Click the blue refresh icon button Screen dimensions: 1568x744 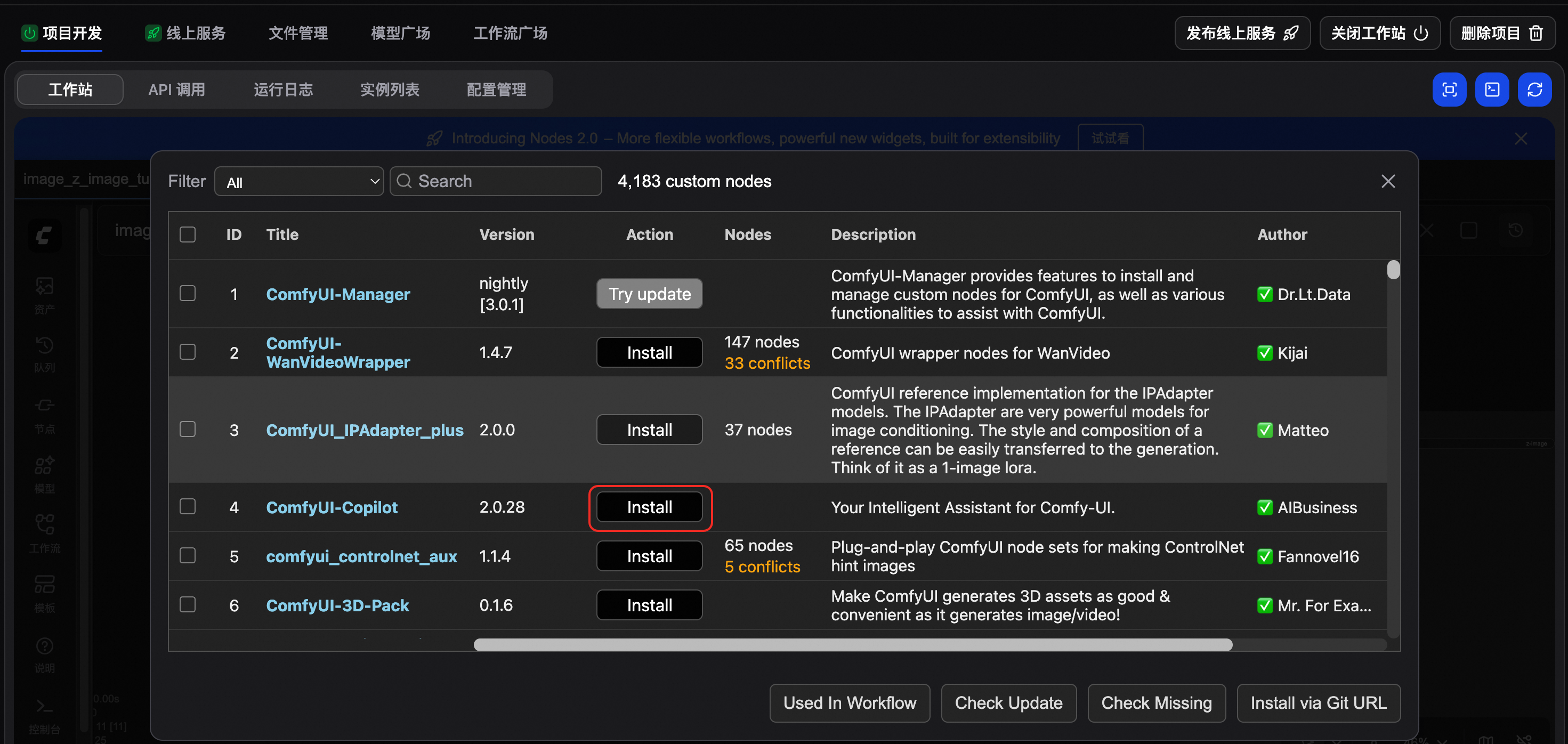click(1534, 90)
